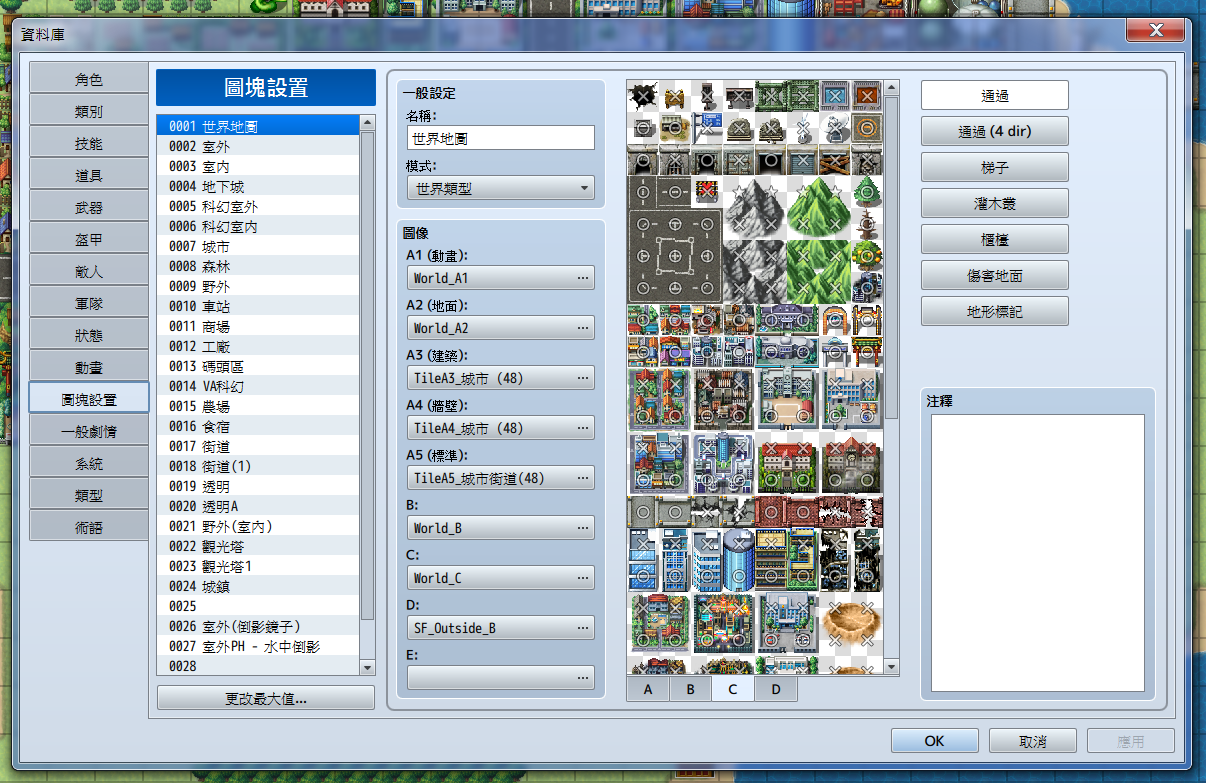1206x783 pixels.
Task: Click the 更改最大值... button
Action: pos(266,698)
